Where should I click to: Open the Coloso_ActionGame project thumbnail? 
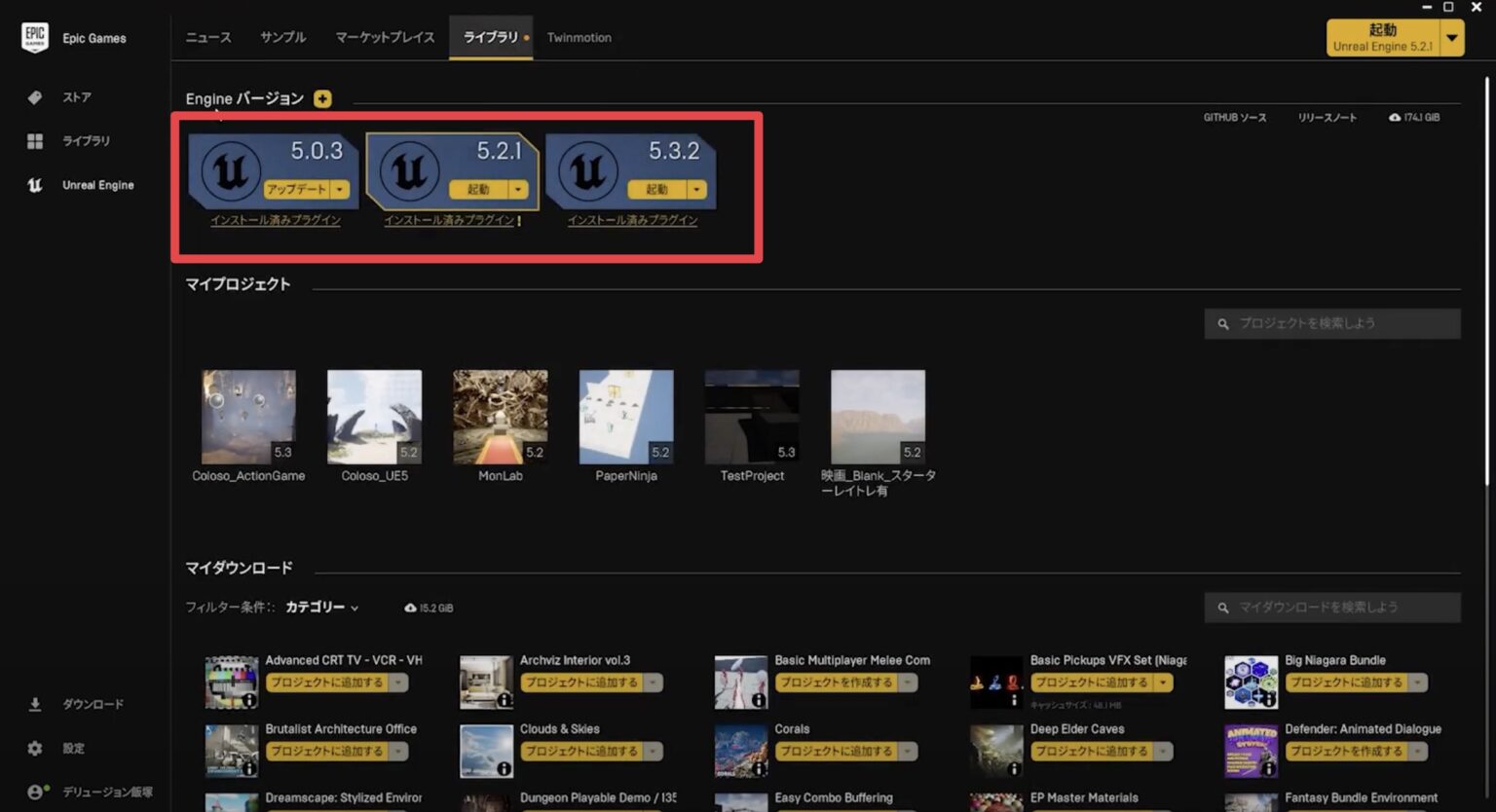tap(248, 417)
